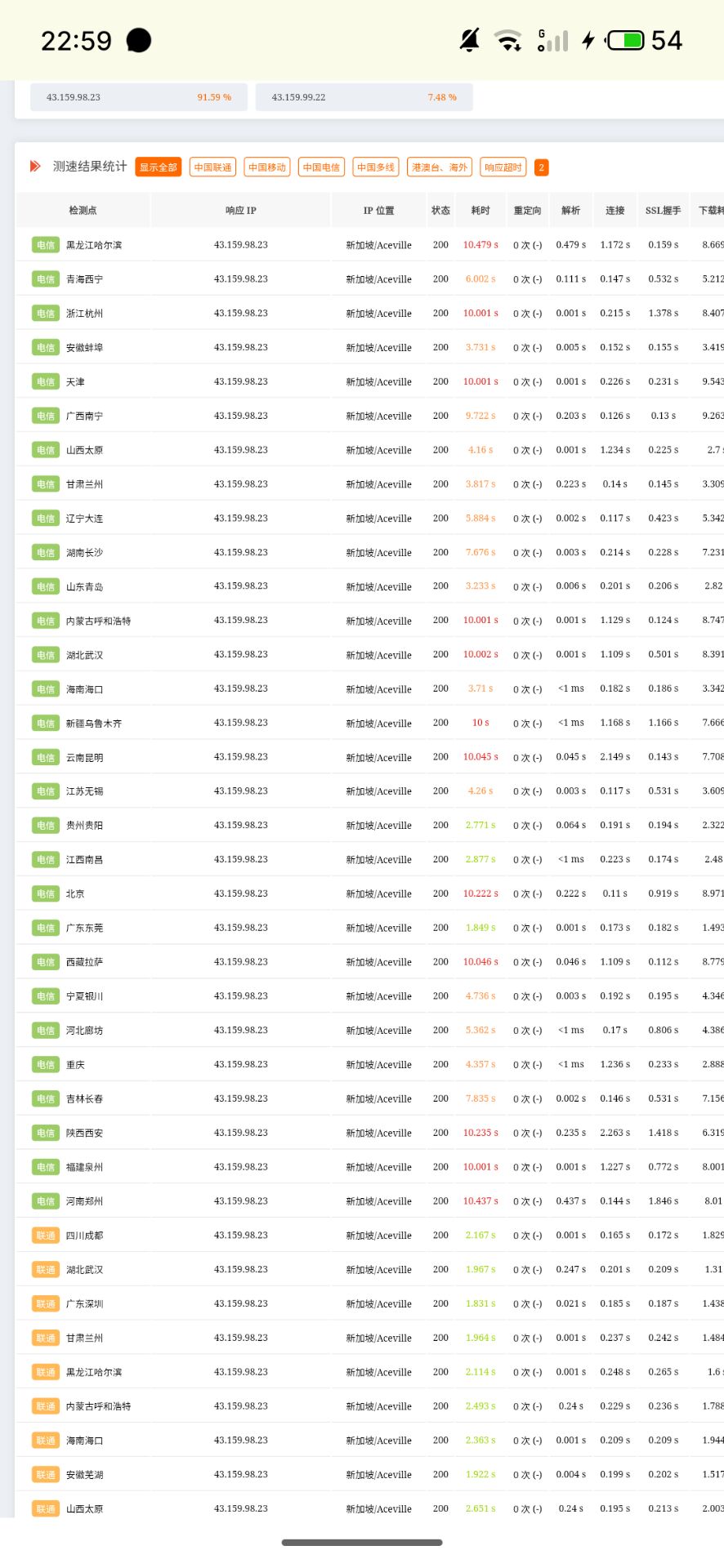Viewport: 724px width, 1568px height.
Task: Sort table by SSL握手 column header
Action: [x=663, y=211]
